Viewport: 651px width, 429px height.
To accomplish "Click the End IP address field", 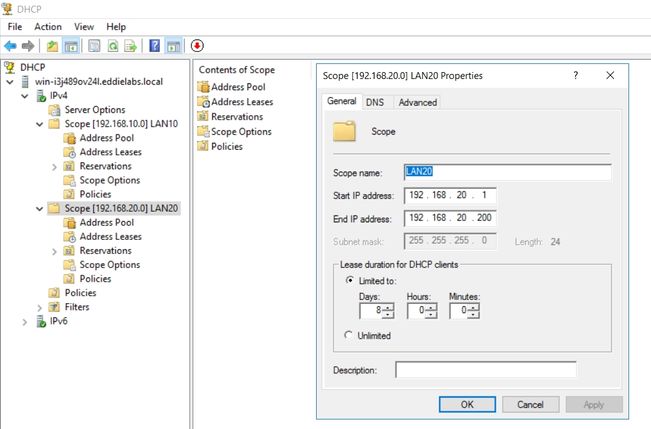I will coord(450,218).
